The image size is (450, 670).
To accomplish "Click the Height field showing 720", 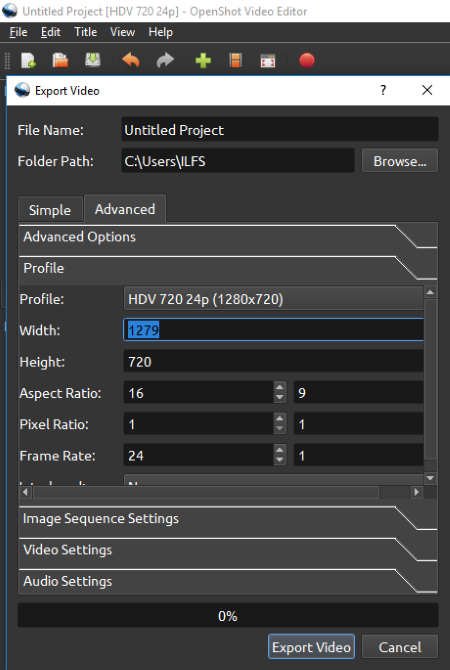I will 274,362.
